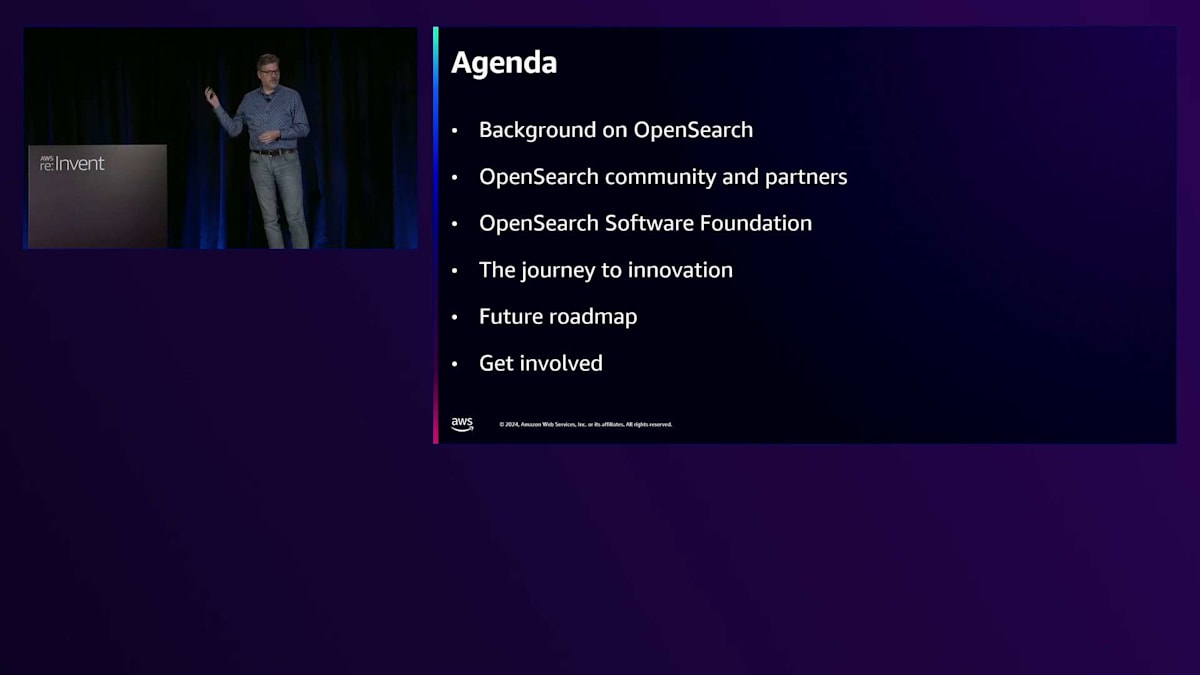The width and height of the screenshot is (1200, 675).
Task: Click the AWS re:Invent logo on the podium
Action: (72, 163)
